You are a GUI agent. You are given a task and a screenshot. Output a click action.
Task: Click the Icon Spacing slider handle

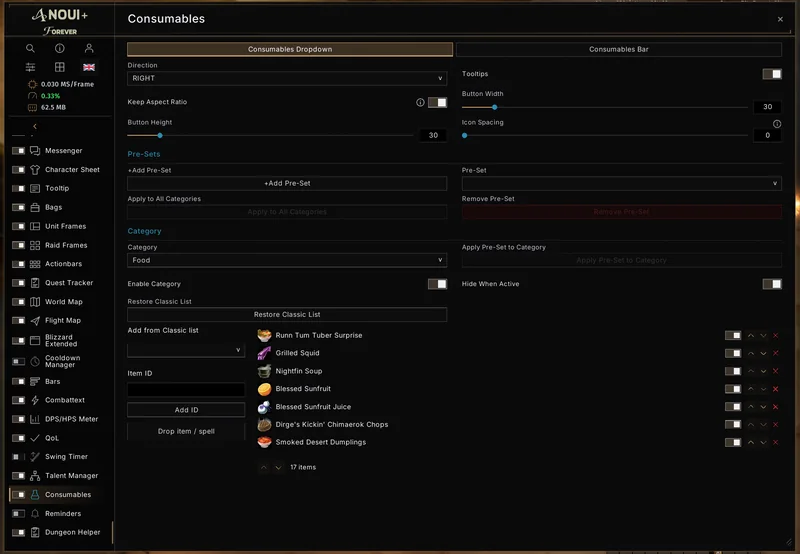(x=464, y=135)
